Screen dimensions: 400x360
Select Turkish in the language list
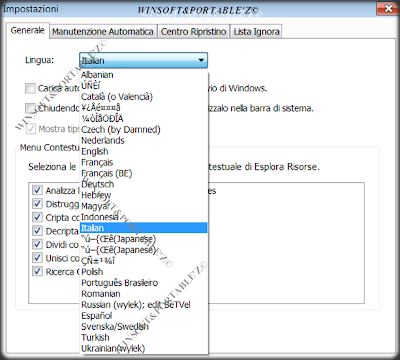(x=144, y=337)
